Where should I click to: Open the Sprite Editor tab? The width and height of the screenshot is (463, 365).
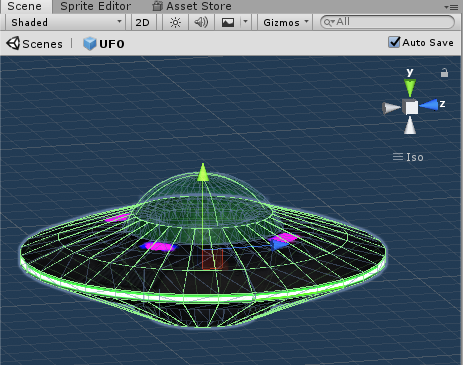point(96,6)
